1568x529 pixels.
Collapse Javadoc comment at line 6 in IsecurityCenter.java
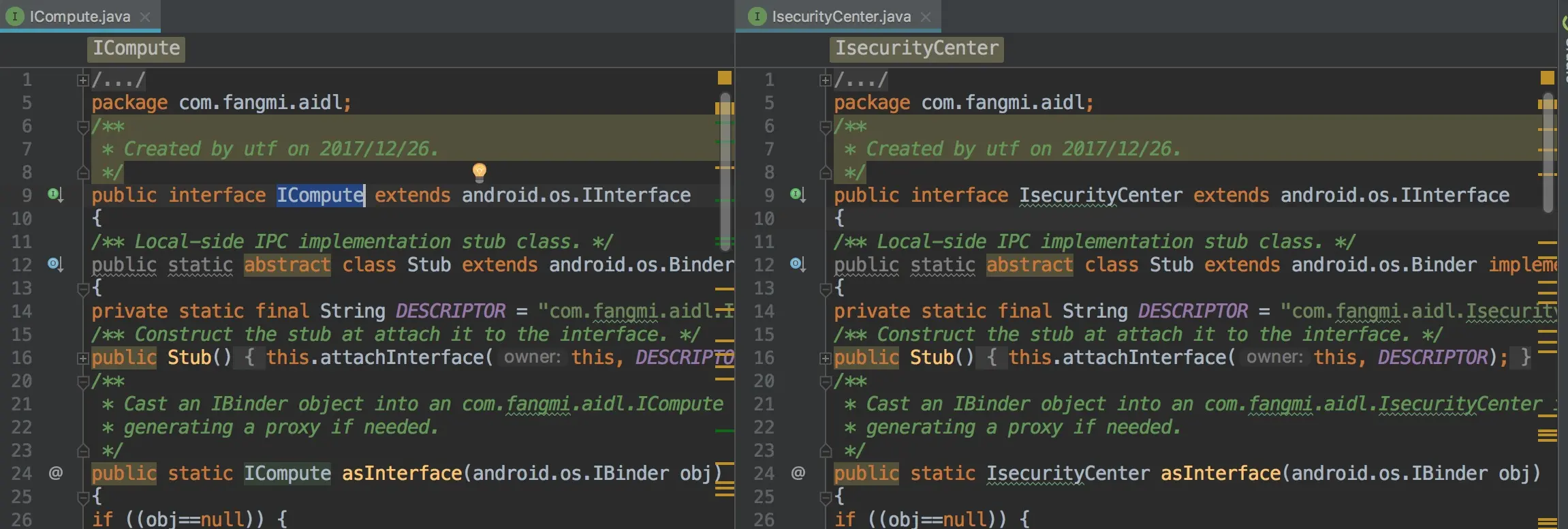[x=826, y=127]
